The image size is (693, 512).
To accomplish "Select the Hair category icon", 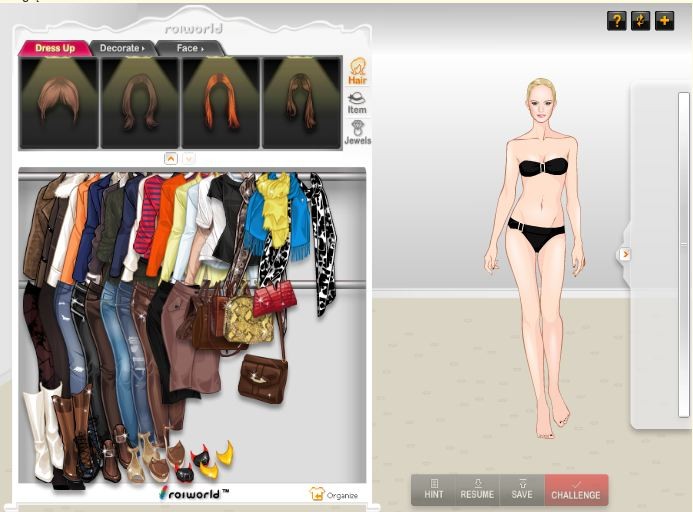I will 356,71.
